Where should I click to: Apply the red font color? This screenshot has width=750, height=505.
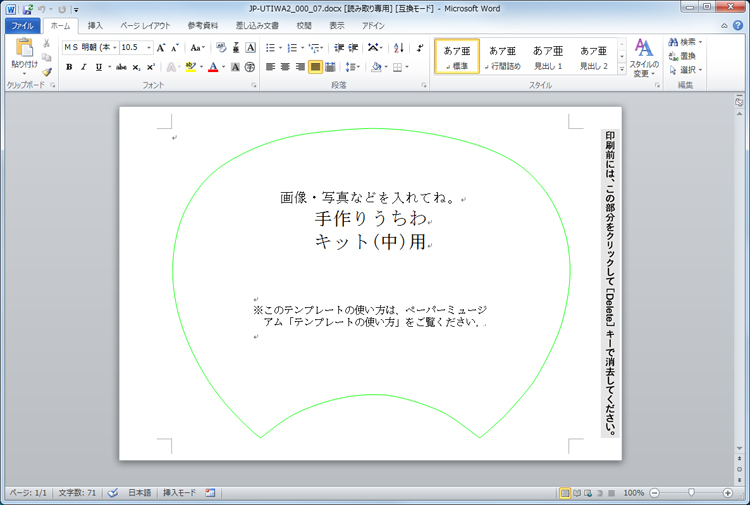pos(213,67)
